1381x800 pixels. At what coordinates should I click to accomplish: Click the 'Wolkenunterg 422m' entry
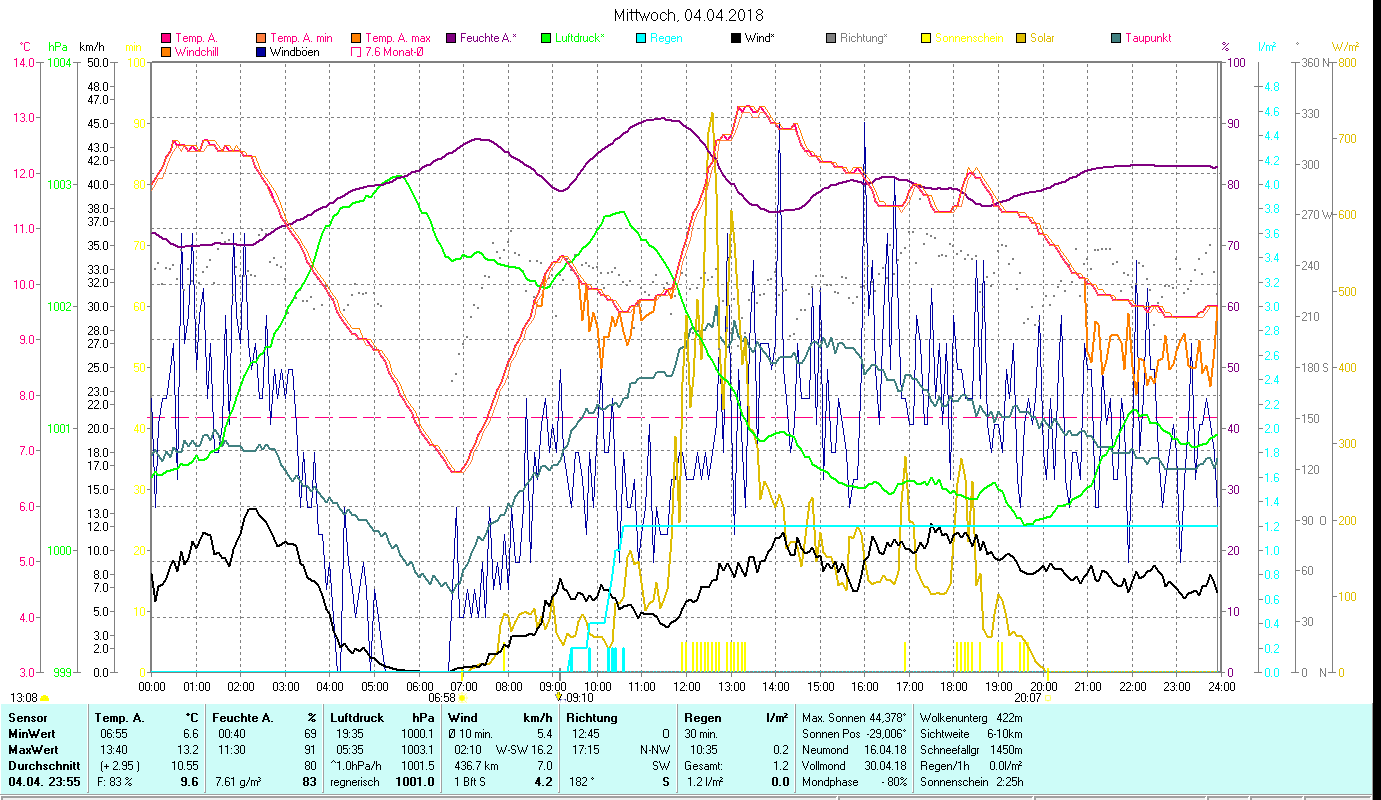[970, 718]
